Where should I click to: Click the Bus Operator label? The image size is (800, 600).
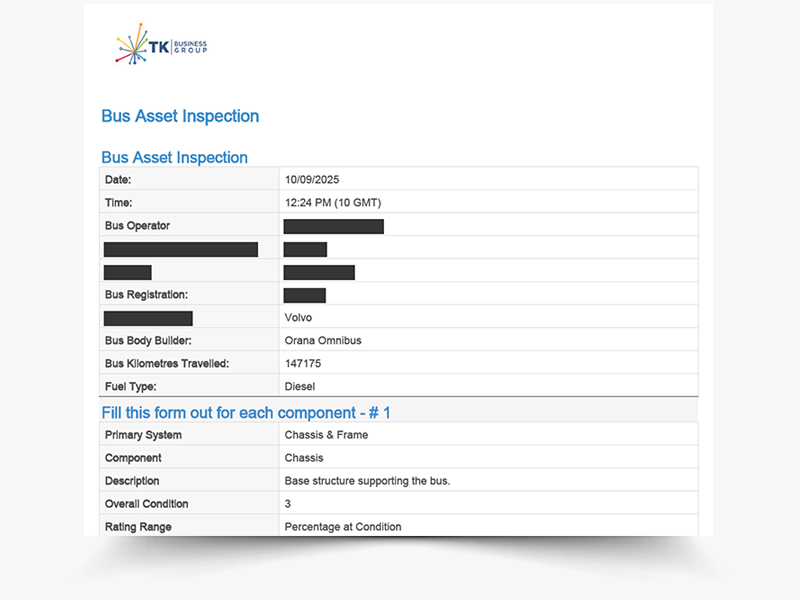point(137,226)
